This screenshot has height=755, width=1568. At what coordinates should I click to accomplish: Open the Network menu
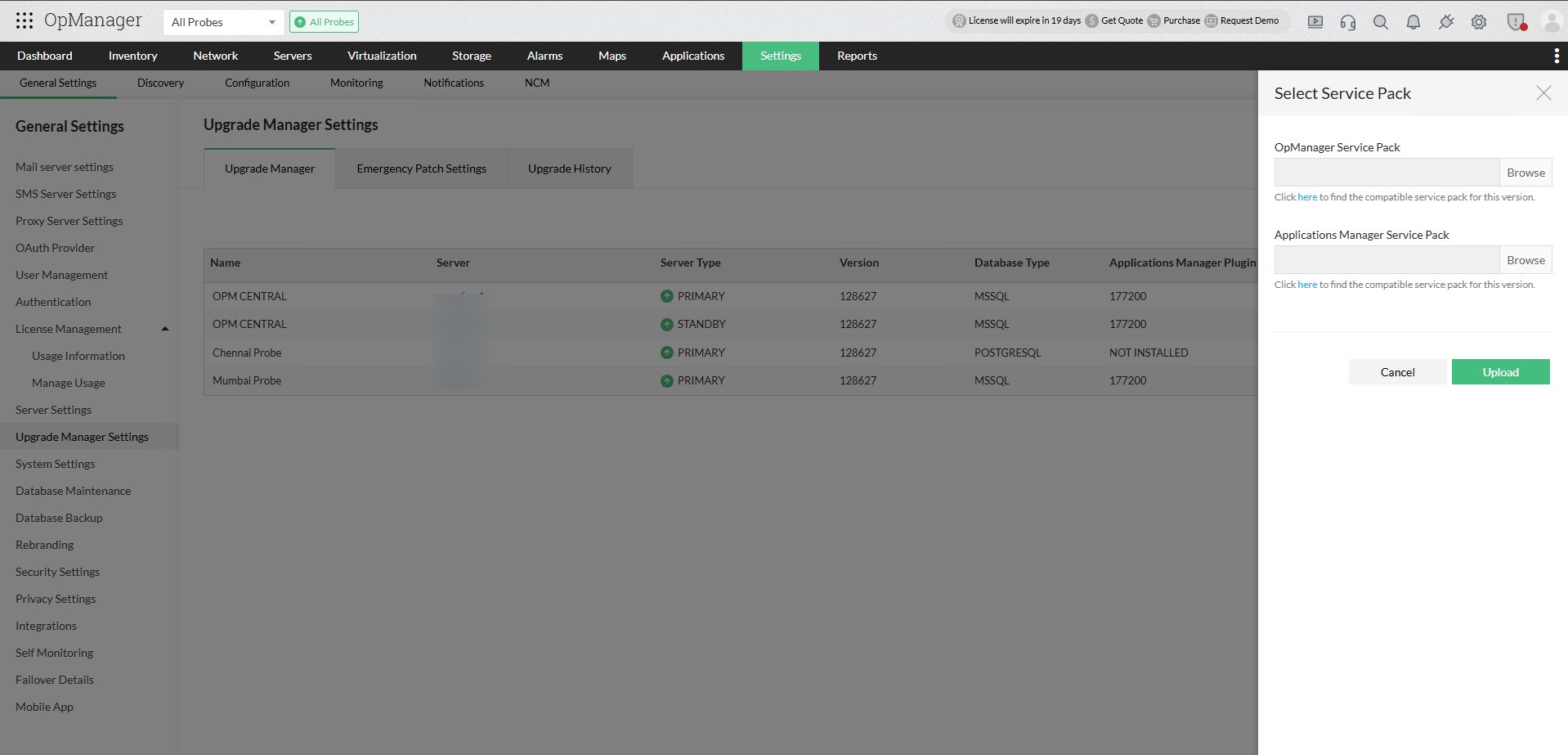coord(216,56)
